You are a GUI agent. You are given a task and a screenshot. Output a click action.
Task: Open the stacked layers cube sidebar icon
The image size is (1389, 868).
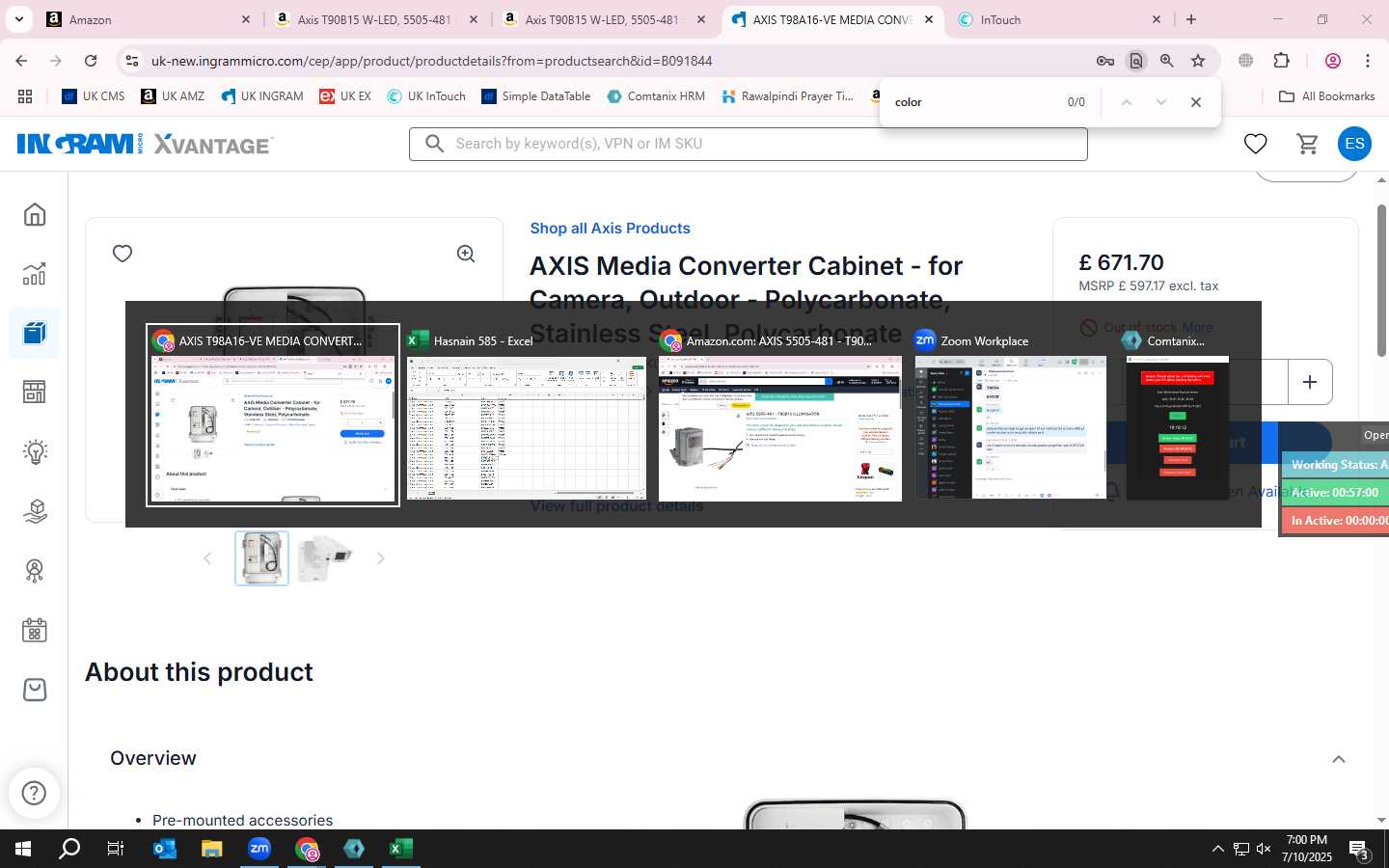pos(35,511)
